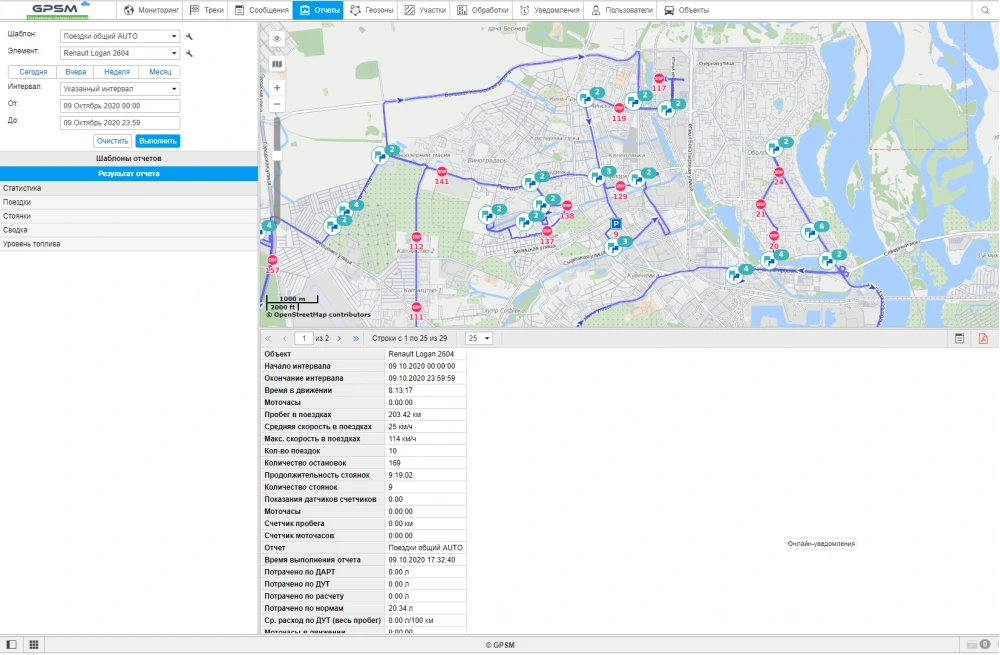Viewport: 1000px width, 655px height.
Task: Export the report using the PDF icon
Action: click(984, 339)
